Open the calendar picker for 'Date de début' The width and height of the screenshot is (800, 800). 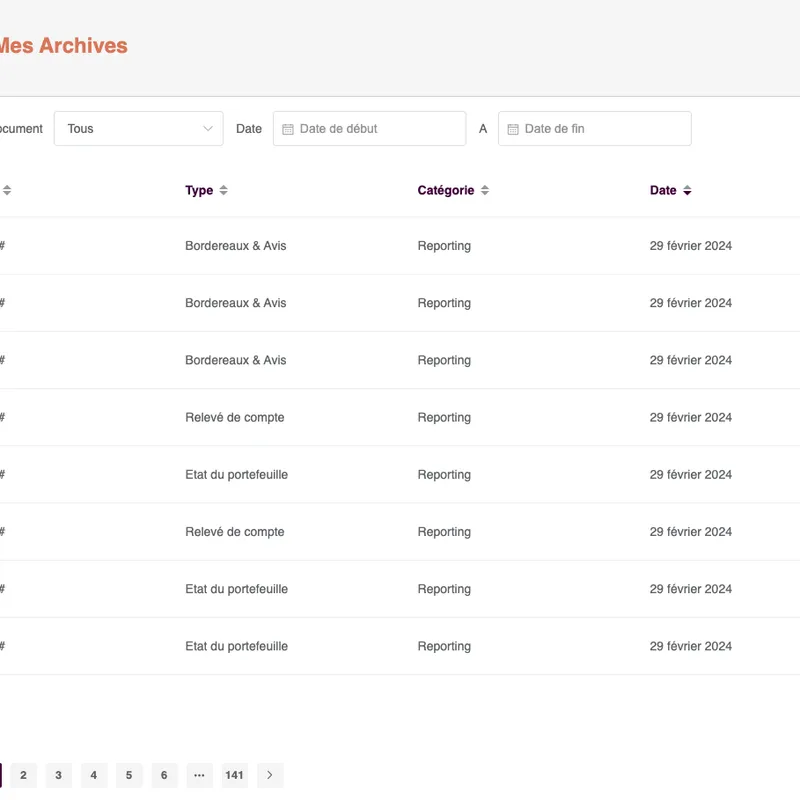[289, 128]
